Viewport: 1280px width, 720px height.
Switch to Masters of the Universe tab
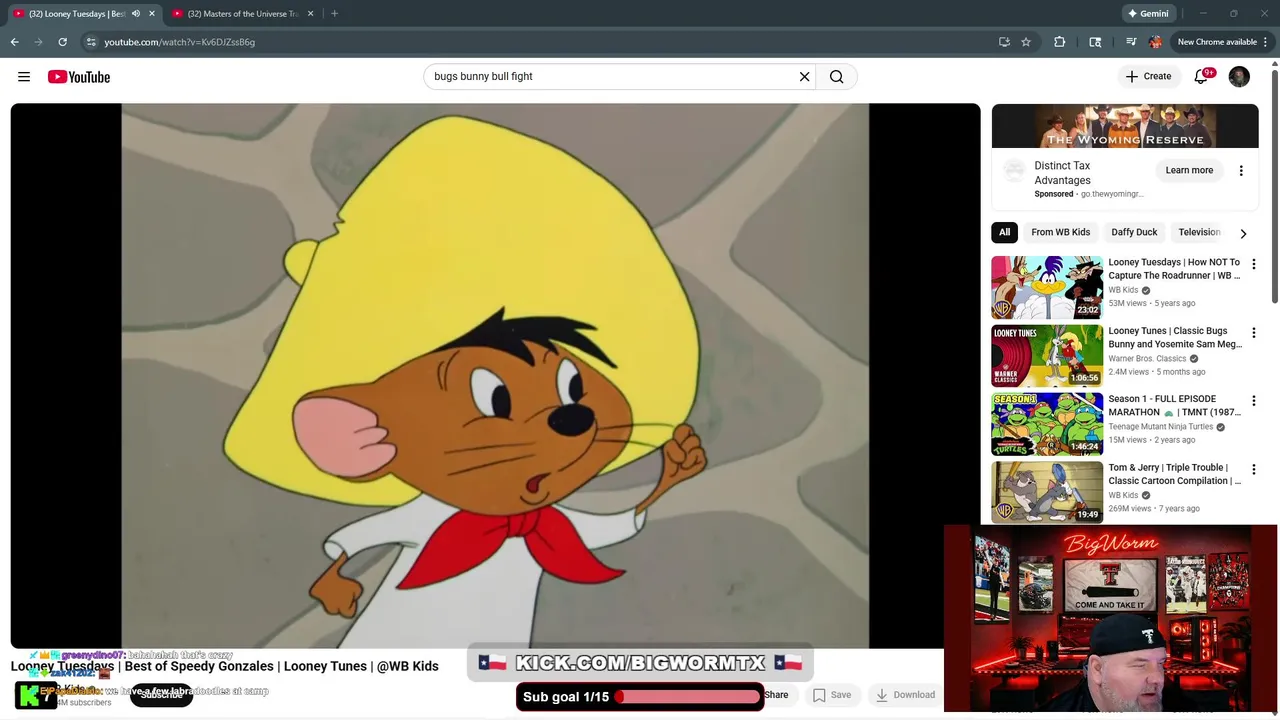[244, 14]
